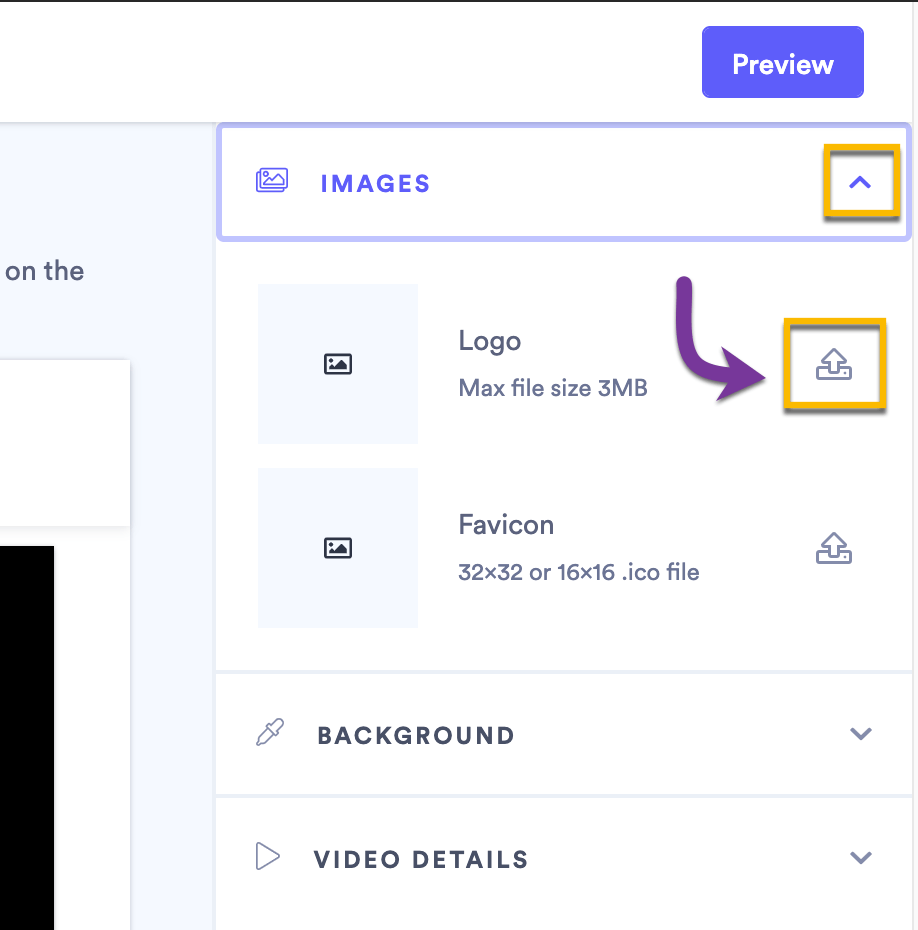Click the eyedropper icon beside BACKGROUND
918x930 pixels.
268,733
